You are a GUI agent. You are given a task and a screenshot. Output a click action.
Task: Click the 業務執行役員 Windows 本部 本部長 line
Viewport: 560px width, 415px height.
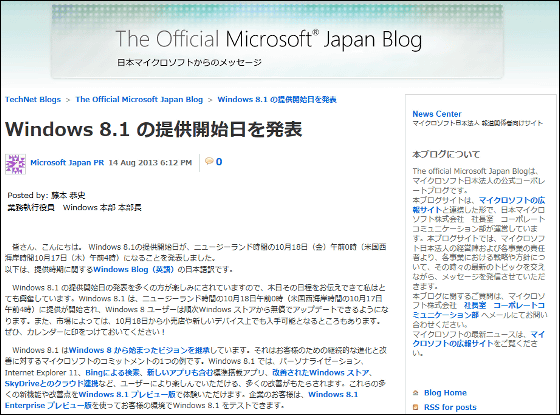point(75,208)
